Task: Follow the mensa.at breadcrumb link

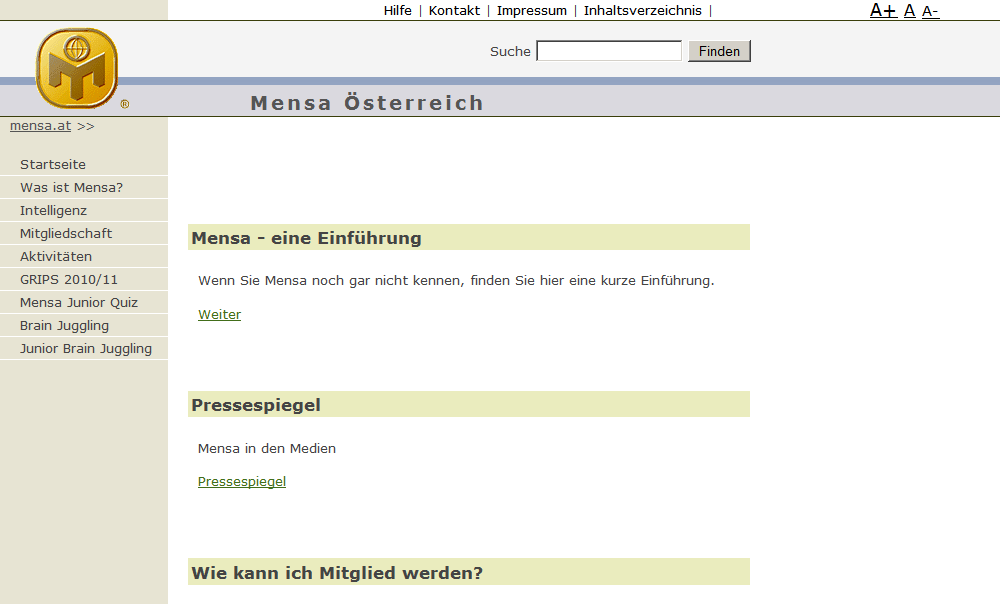Action: click(x=40, y=126)
